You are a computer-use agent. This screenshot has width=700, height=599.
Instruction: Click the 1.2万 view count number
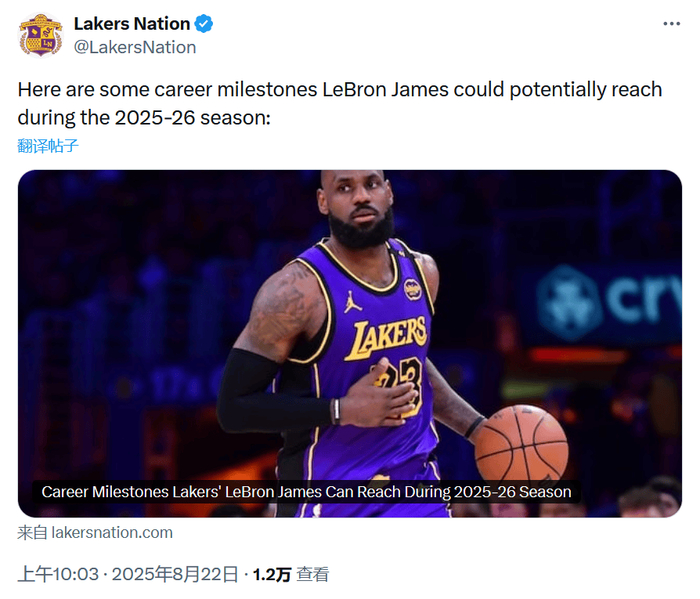271,574
